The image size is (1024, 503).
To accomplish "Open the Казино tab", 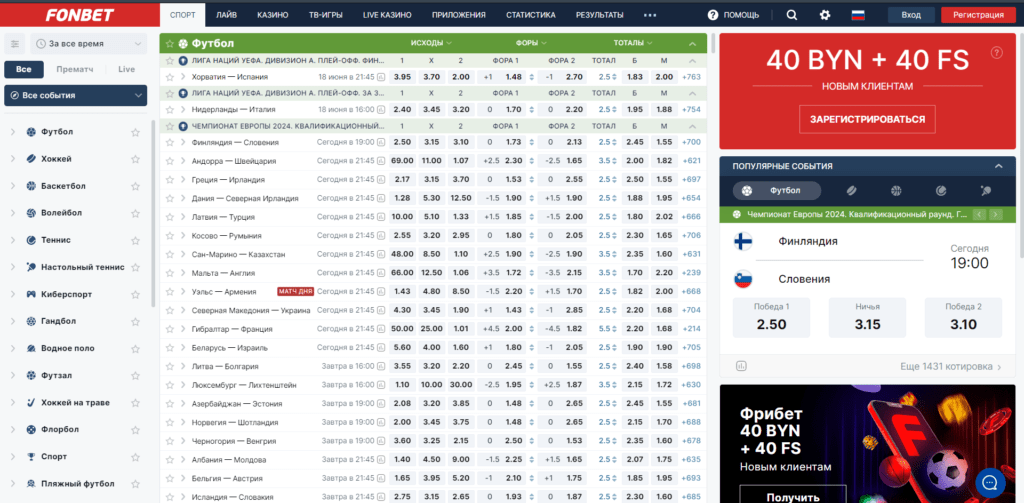I will [272, 15].
